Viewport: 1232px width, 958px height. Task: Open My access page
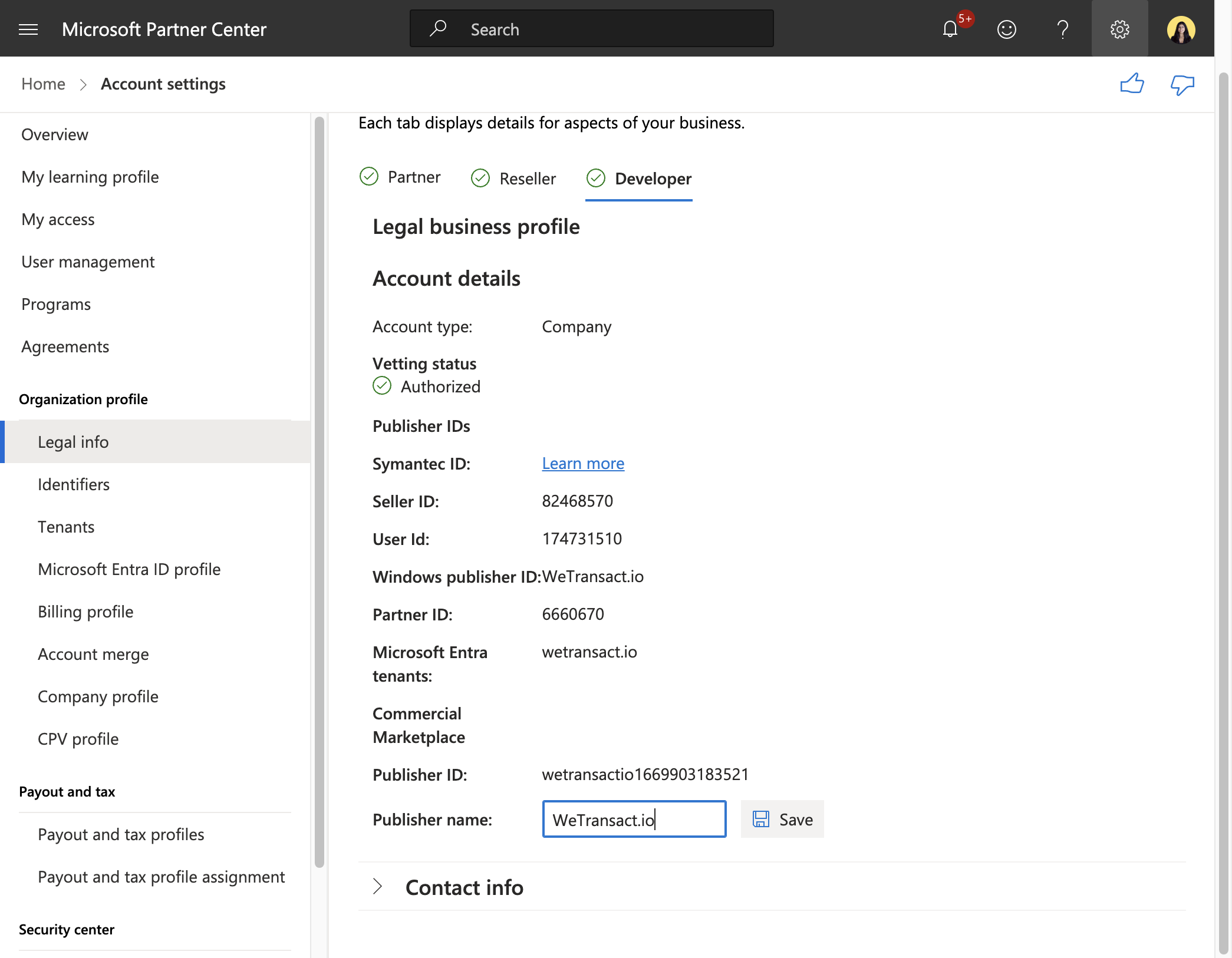point(58,219)
